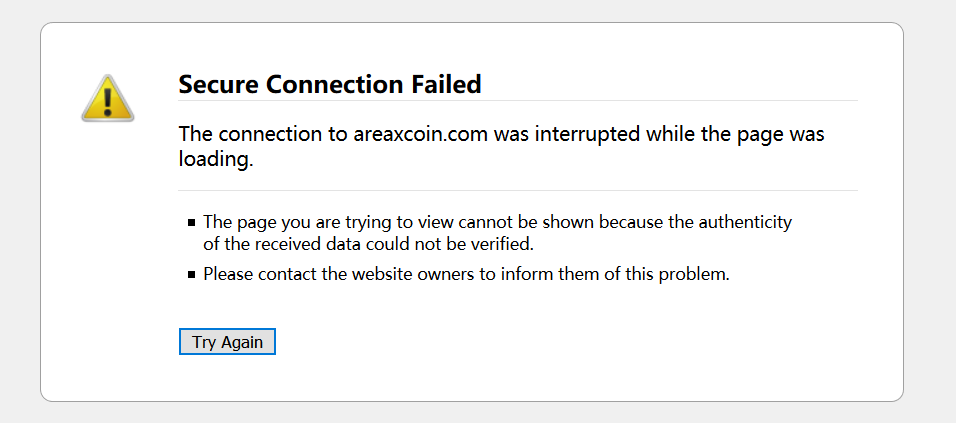Click the word 'problem.' ending the second bullet
956x423 pixels.
pyautogui.click(x=702, y=274)
